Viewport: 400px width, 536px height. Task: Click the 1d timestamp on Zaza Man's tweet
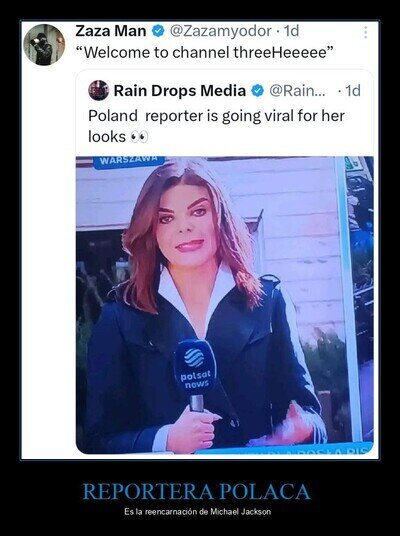[292, 31]
